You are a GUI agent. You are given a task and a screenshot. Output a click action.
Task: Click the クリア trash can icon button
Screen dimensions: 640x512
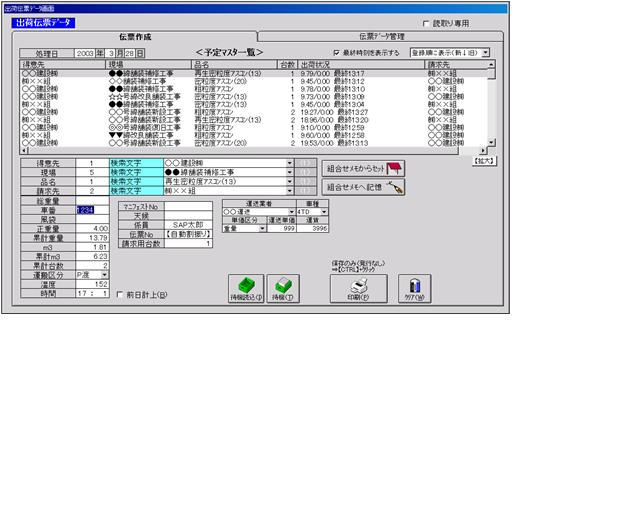pyautogui.click(x=417, y=289)
